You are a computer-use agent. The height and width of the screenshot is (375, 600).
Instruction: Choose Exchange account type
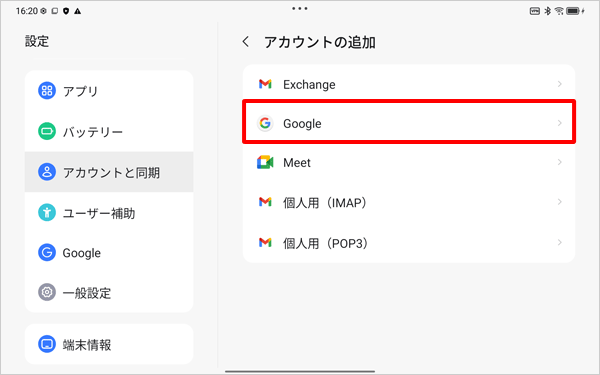coord(409,84)
